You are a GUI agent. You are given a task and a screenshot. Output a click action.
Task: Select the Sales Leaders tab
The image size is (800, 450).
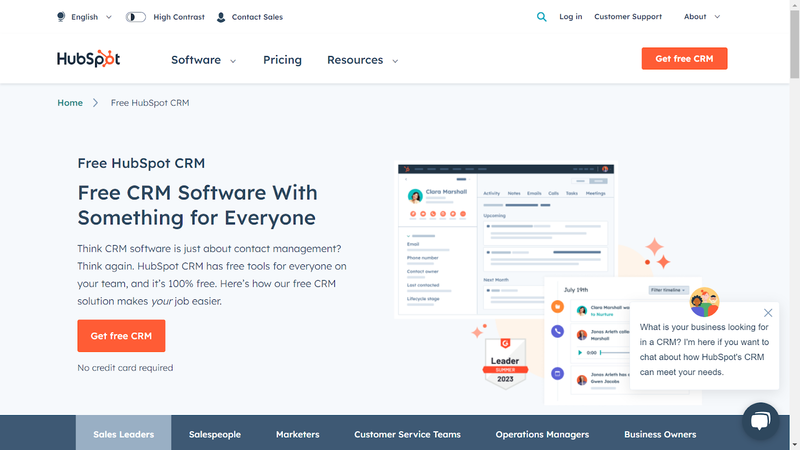[123, 433]
